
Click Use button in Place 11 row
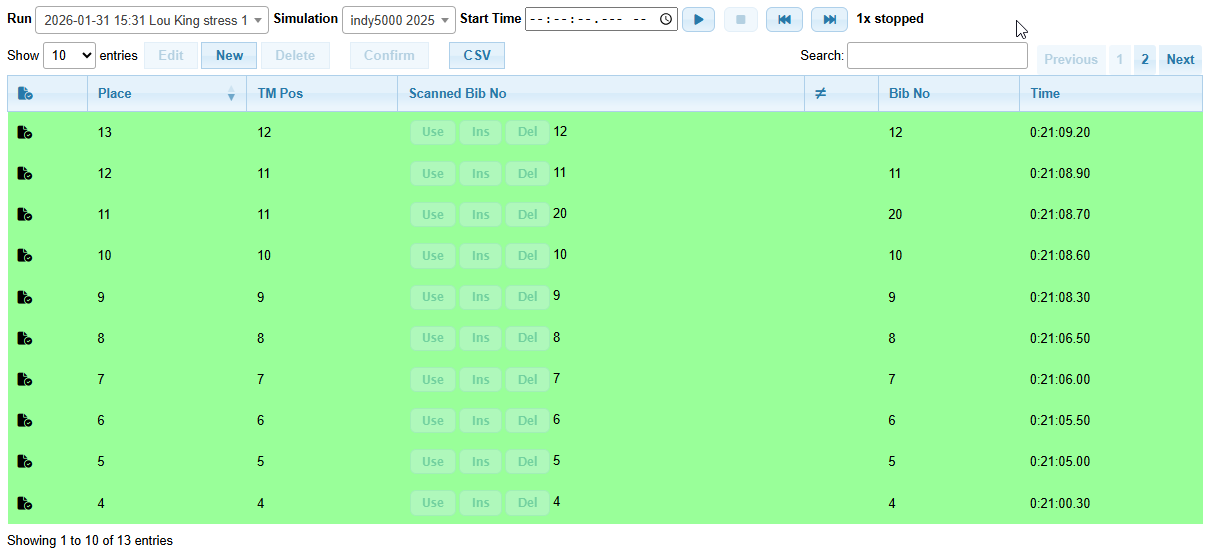433,214
